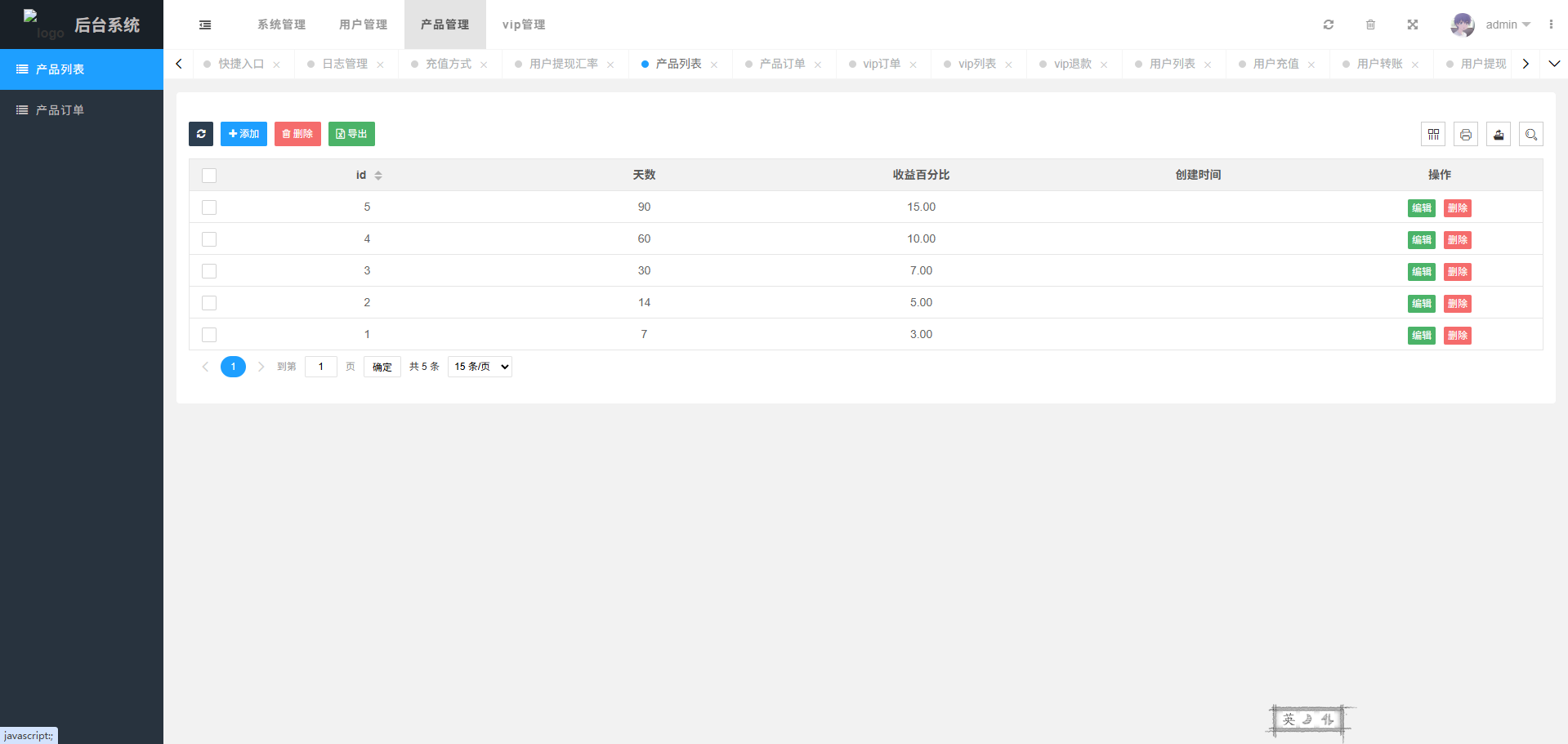
Task: Check the select-all checkbox in the table header
Action: [209, 176]
